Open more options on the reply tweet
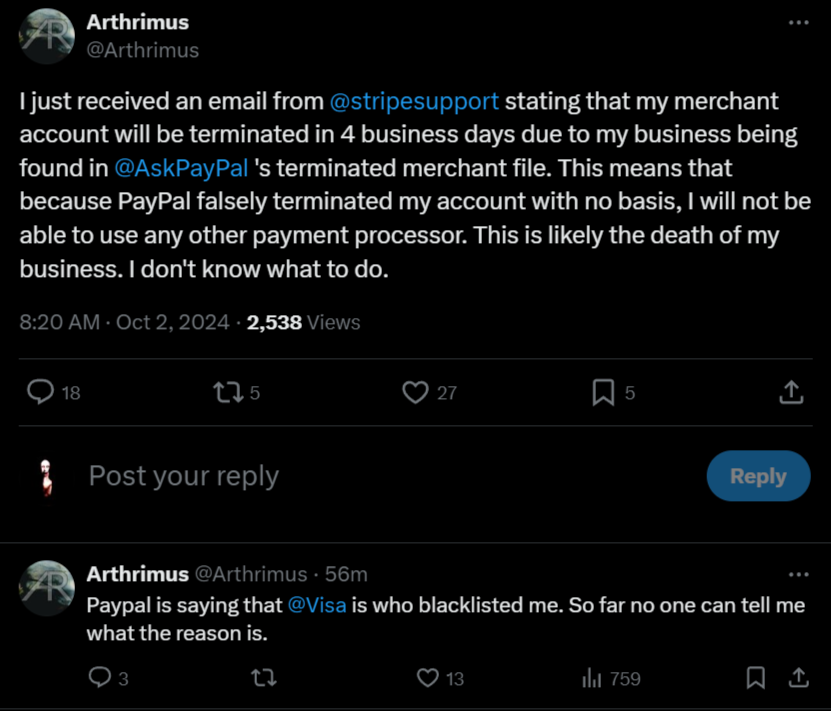 pyautogui.click(x=798, y=574)
